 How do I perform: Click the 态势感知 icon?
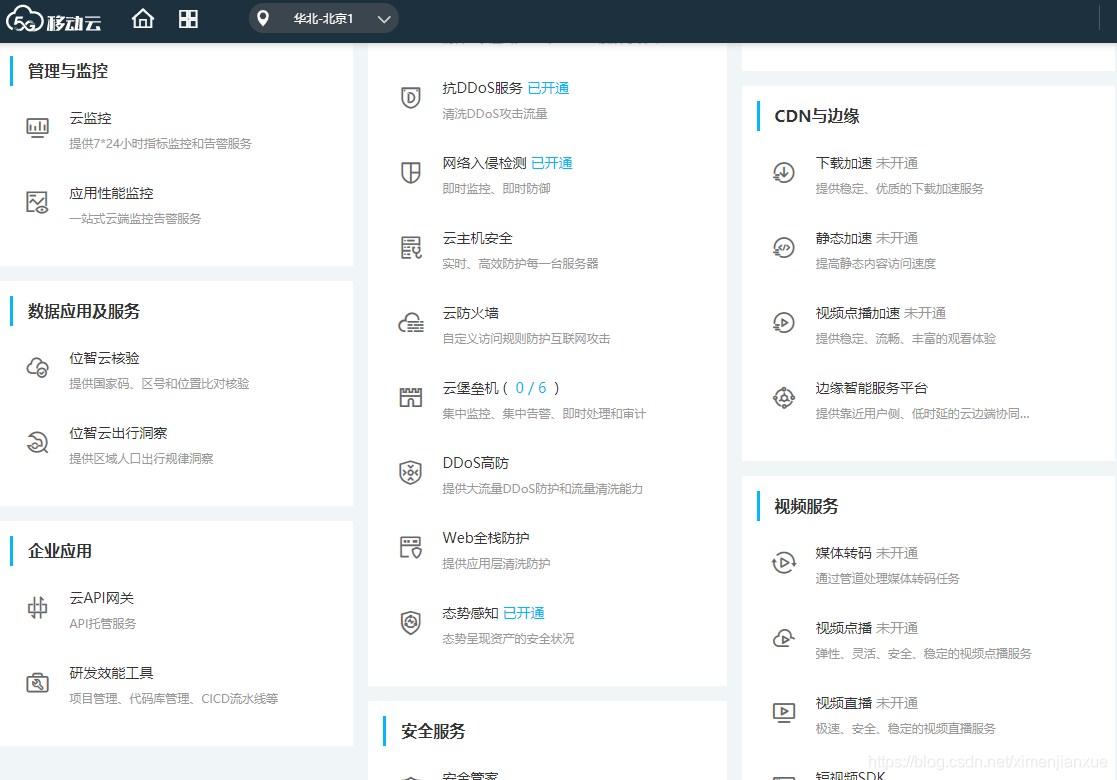pos(410,623)
